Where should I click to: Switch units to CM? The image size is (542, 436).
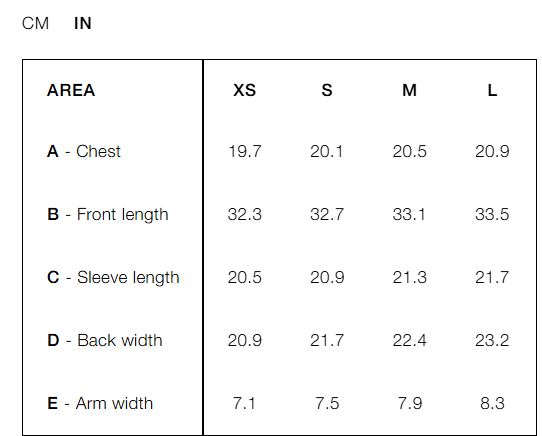click(35, 24)
